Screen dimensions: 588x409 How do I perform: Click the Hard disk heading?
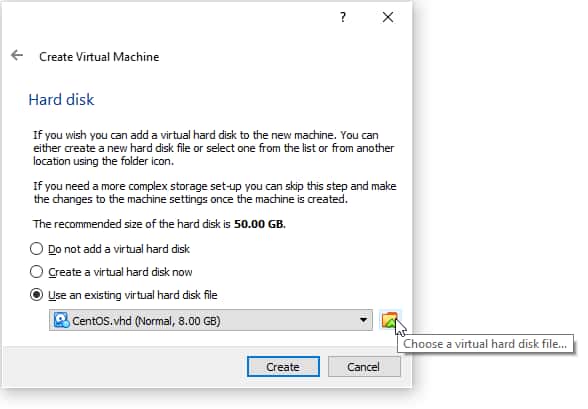[x=61, y=99]
